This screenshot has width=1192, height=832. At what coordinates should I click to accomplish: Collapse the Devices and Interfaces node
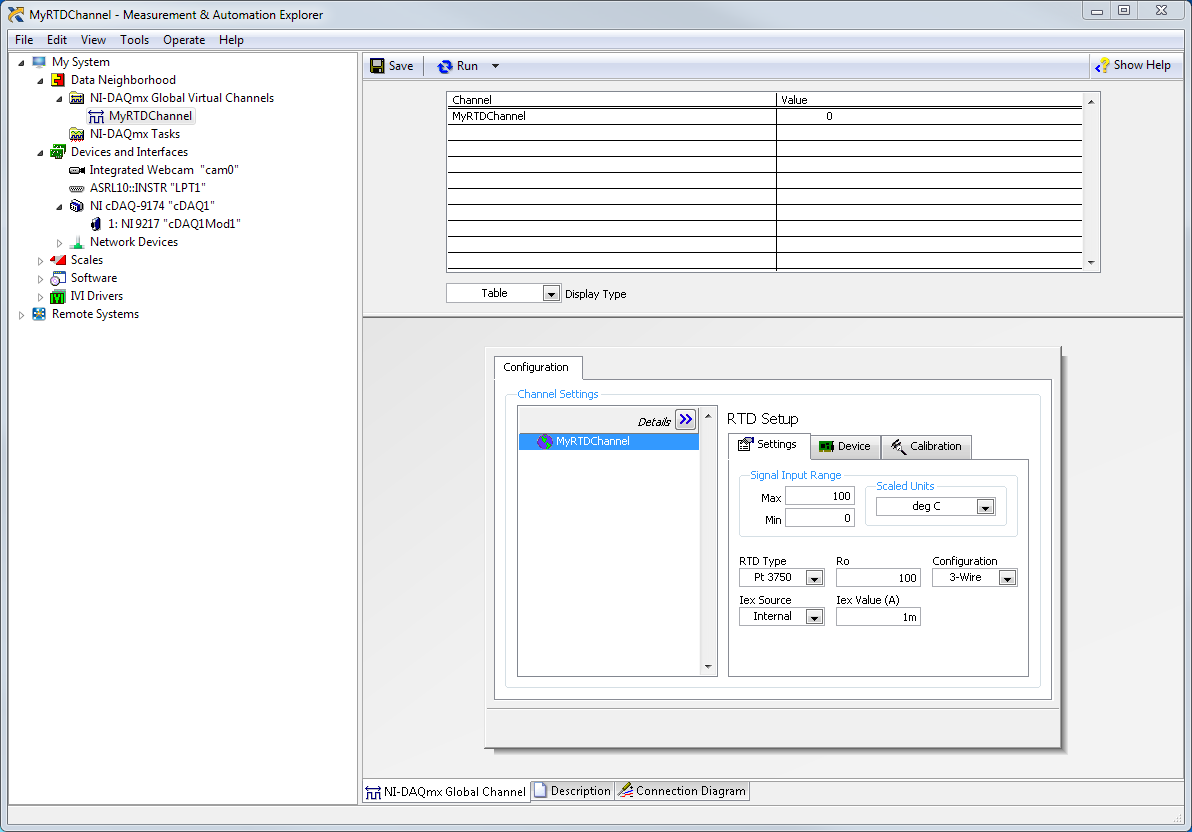tap(40, 153)
